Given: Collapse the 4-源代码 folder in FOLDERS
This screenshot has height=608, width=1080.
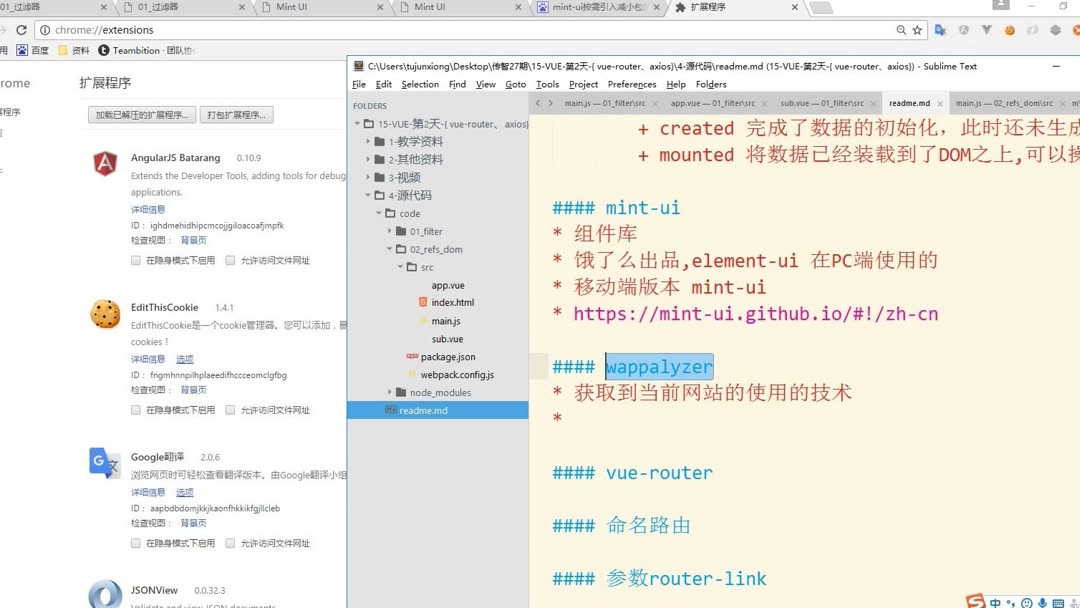Looking at the screenshot, I should tap(366, 195).
